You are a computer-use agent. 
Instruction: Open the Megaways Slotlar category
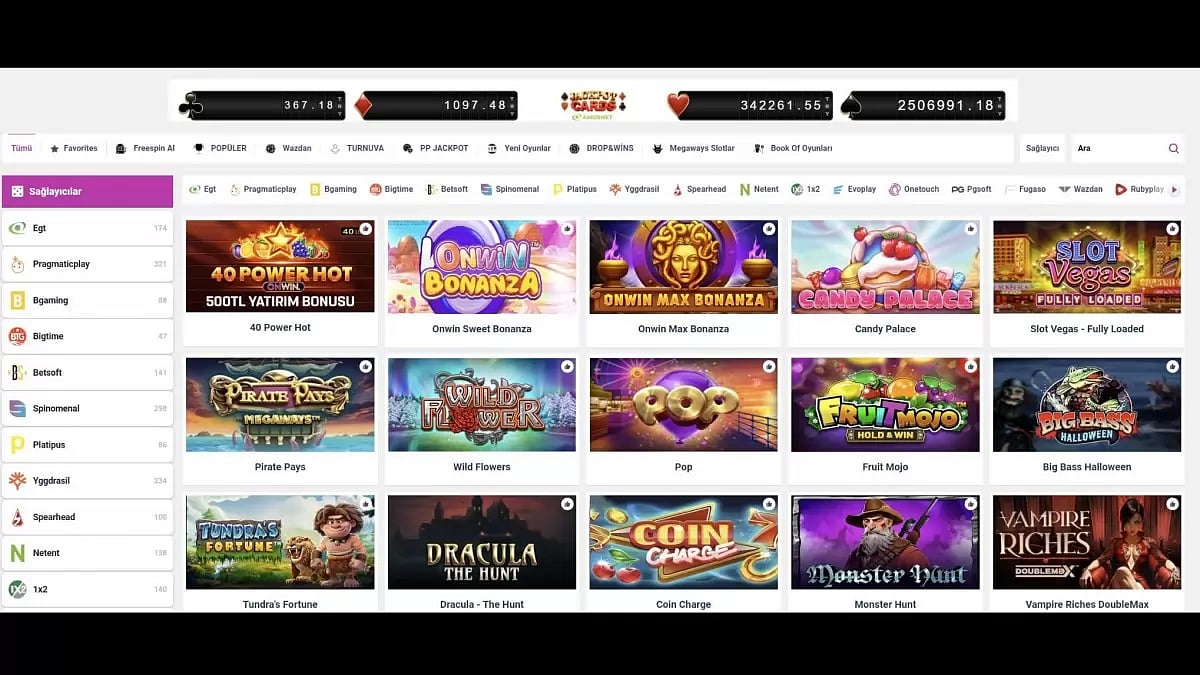693,148
